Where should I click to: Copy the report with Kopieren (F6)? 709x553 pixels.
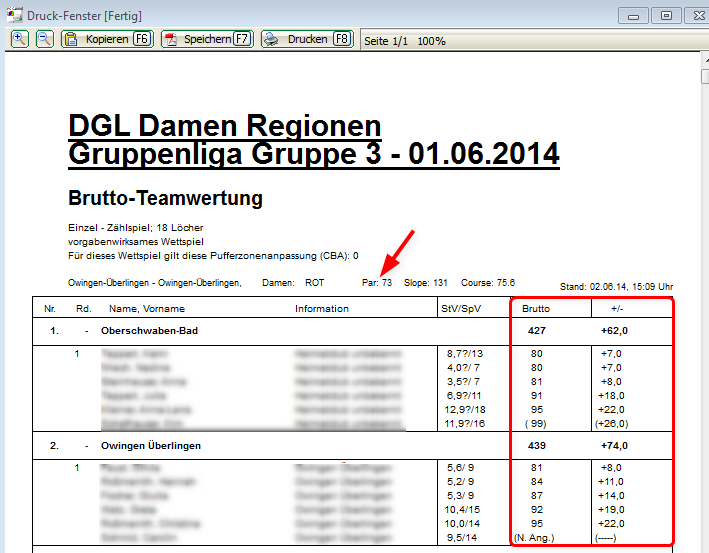[x=106, y=39]
